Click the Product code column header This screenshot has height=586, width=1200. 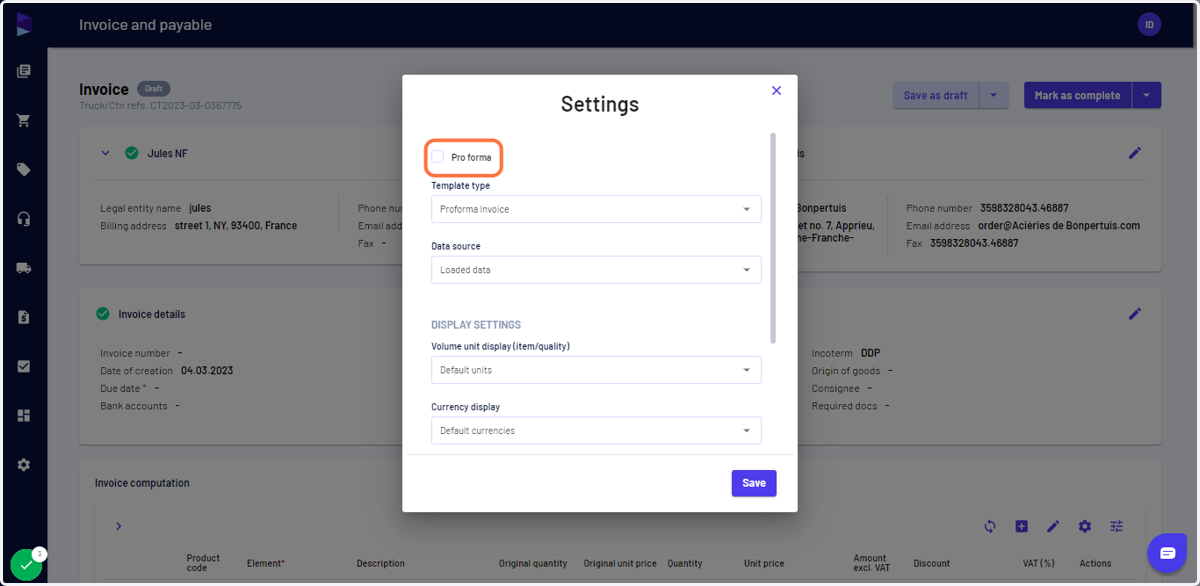tap(203, 563)
